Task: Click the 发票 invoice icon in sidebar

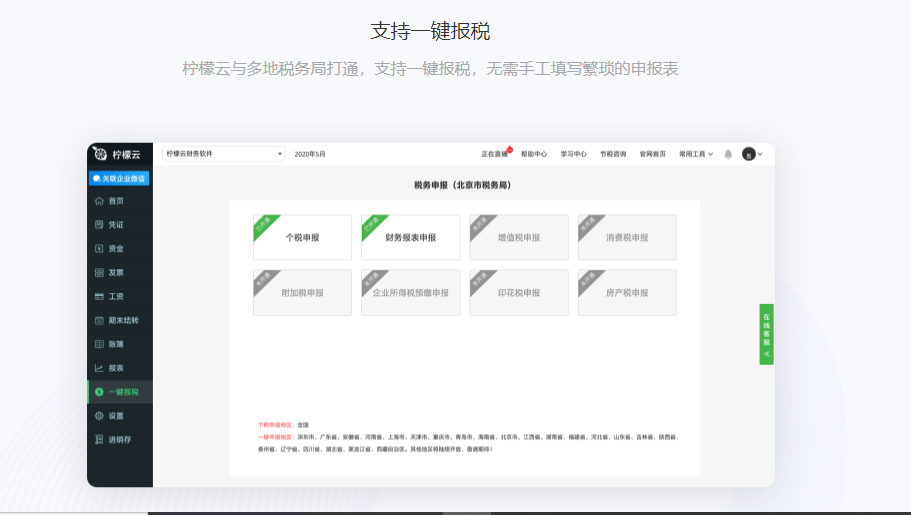Action: click(99, 273)
